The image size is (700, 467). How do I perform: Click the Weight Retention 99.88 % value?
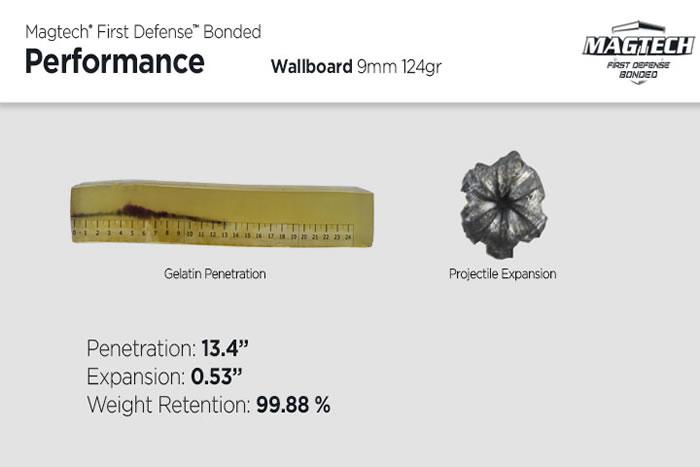(293, 405)
